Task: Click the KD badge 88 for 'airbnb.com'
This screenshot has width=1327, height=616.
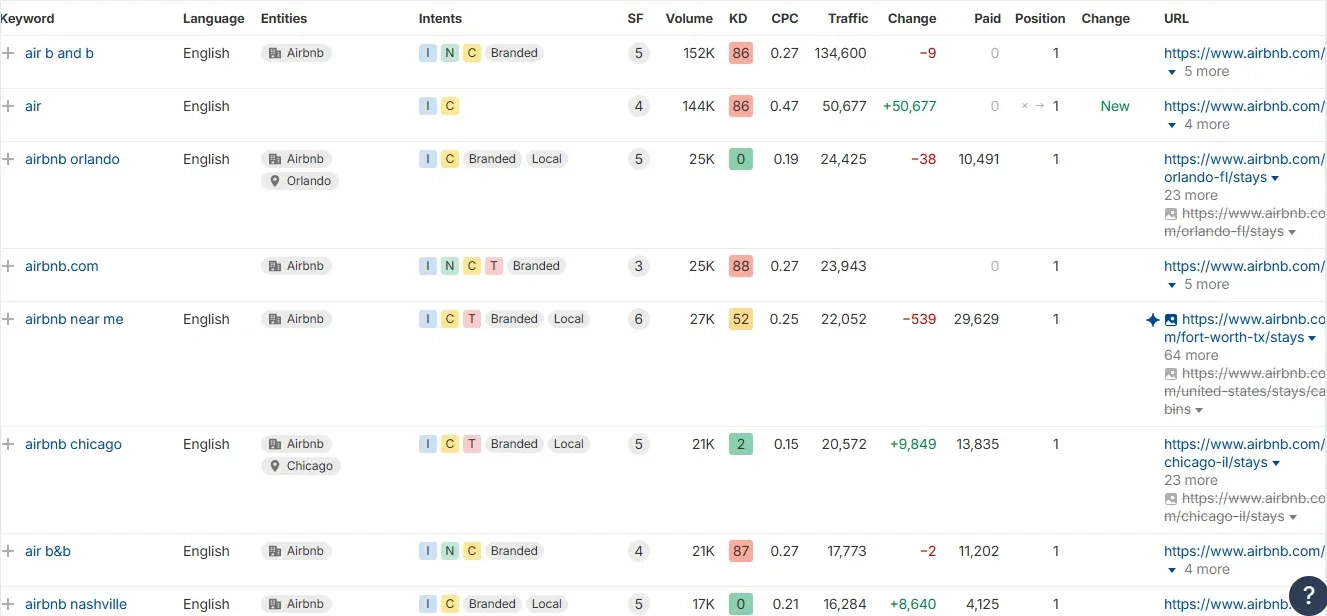Action: pyautogui.click(x=740, y=266)
